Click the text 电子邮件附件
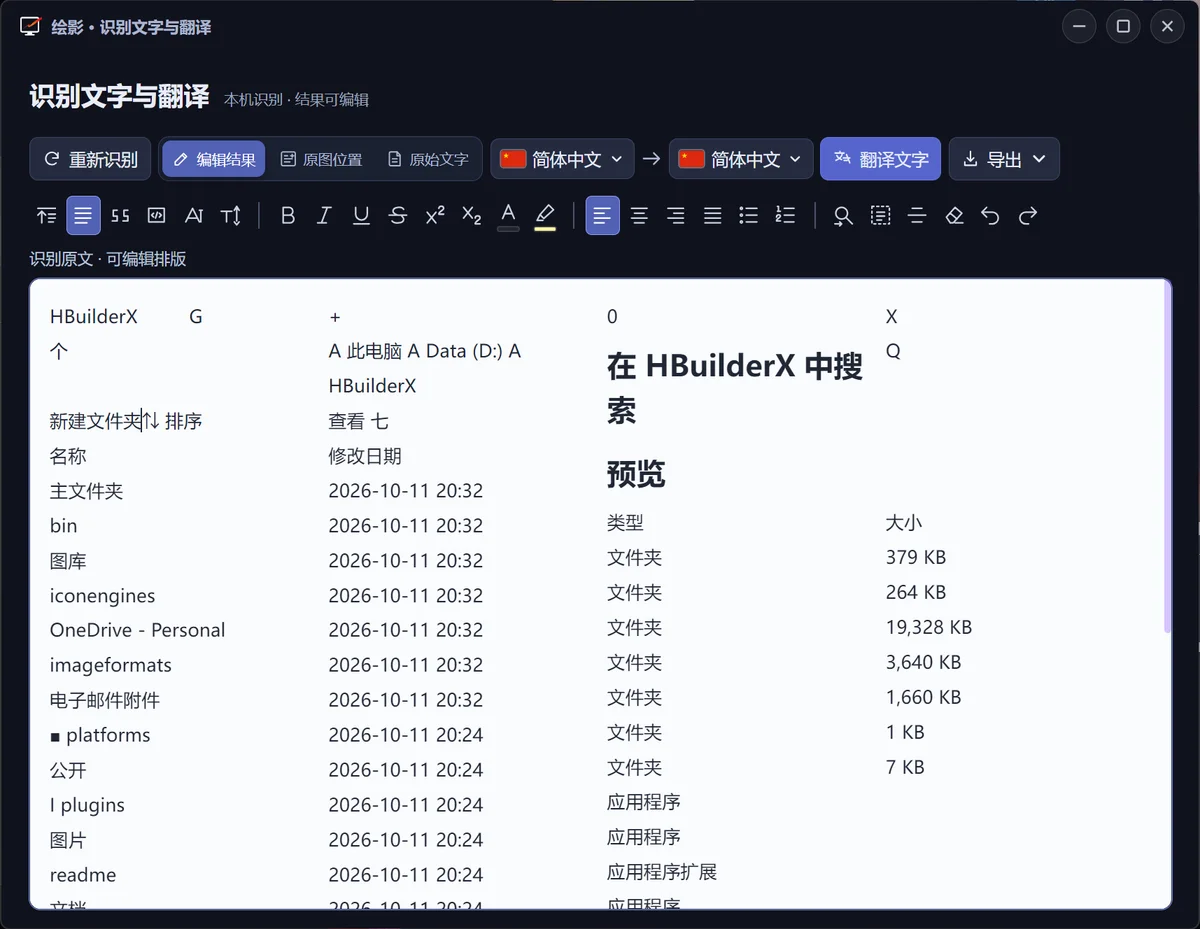This screenshot has height=929, width=1200. [x=105, y=700]
